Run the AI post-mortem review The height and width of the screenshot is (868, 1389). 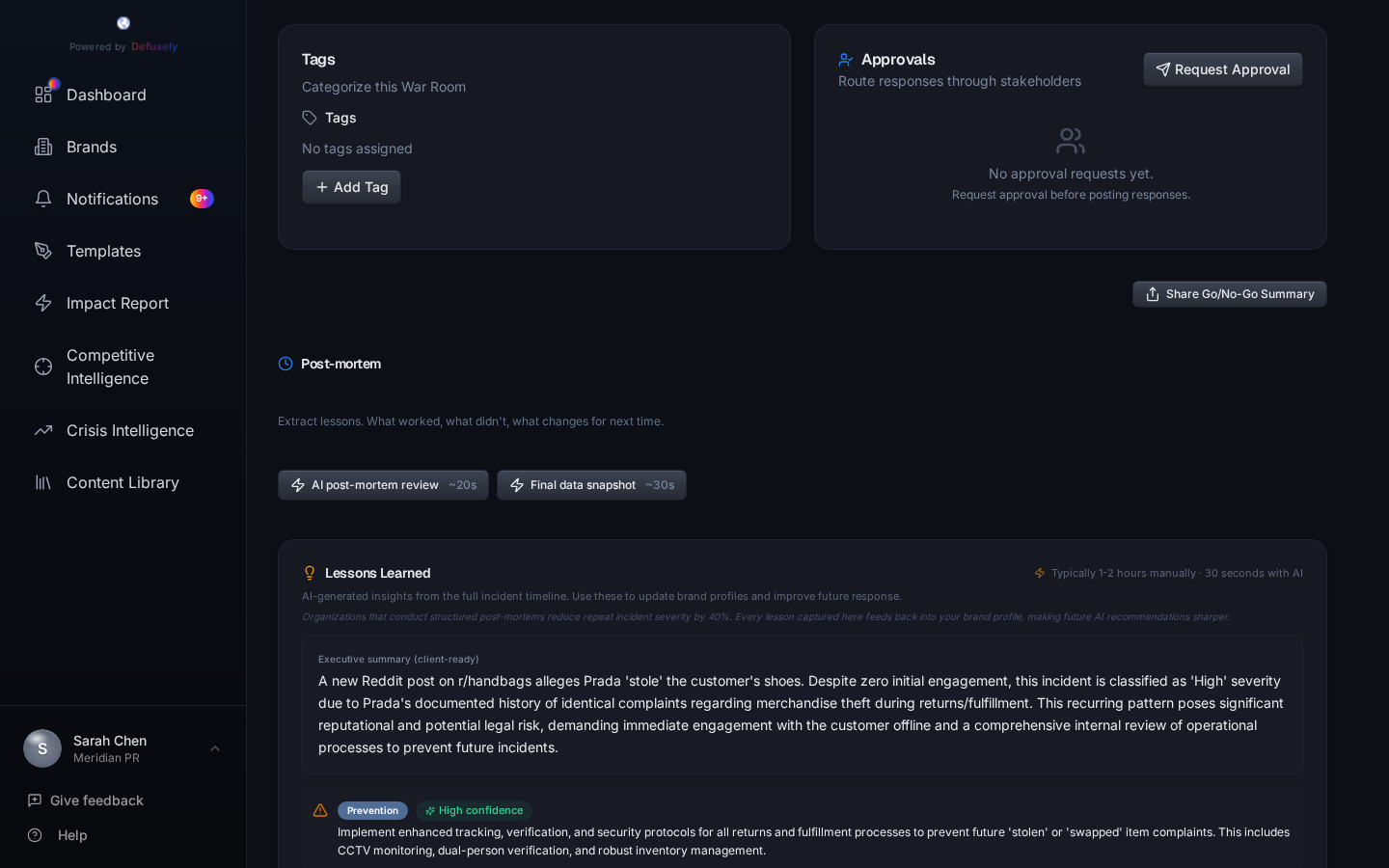(383, 485)
